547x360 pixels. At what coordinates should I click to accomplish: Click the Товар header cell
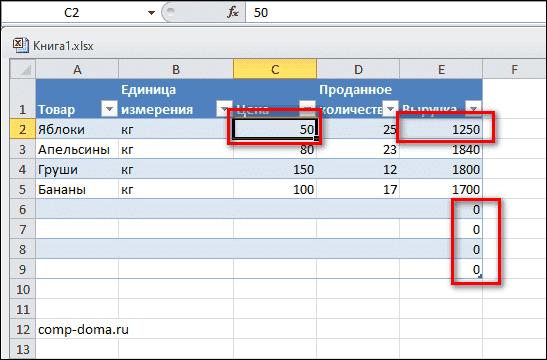77,99
